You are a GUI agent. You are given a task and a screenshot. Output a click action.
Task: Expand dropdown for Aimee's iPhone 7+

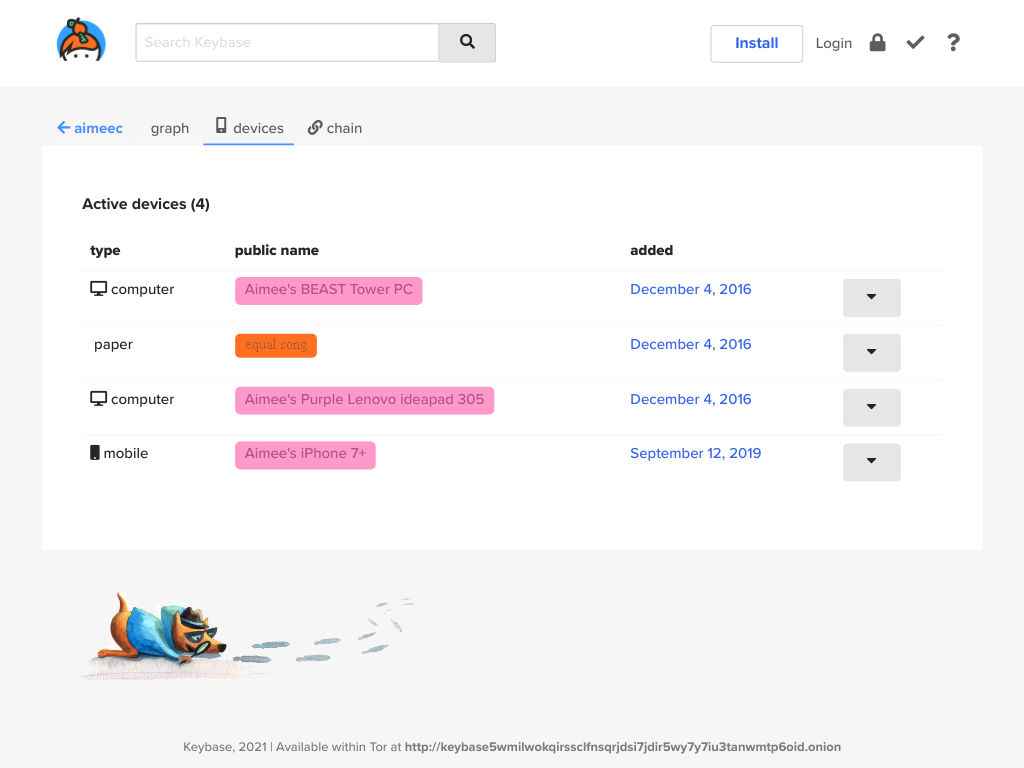click(871, 462)
